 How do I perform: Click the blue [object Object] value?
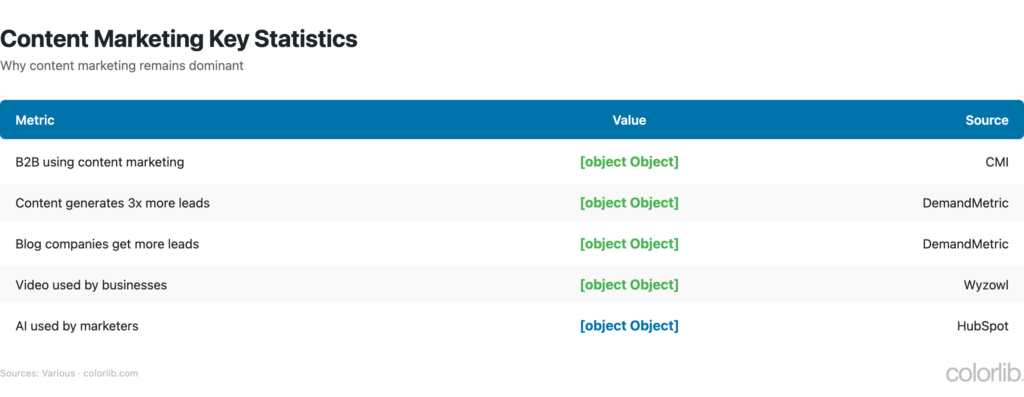[x=629, y=326]
